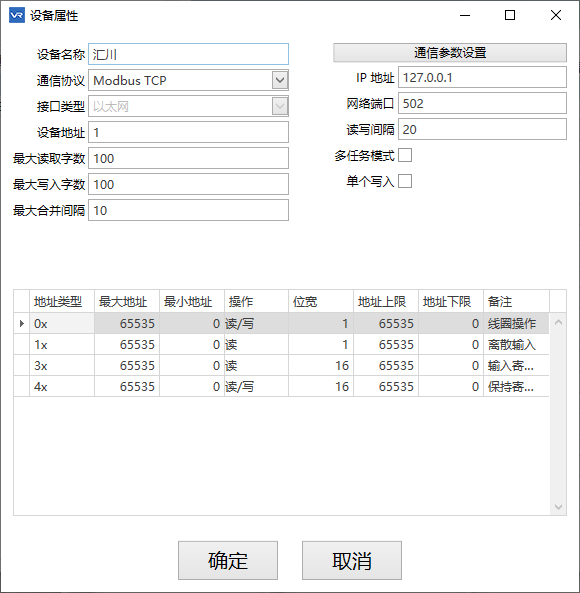The width and height of the screenshot is (580, 593).
Task: Select the 最大合并间隔 input box
Action: point(188,210)
